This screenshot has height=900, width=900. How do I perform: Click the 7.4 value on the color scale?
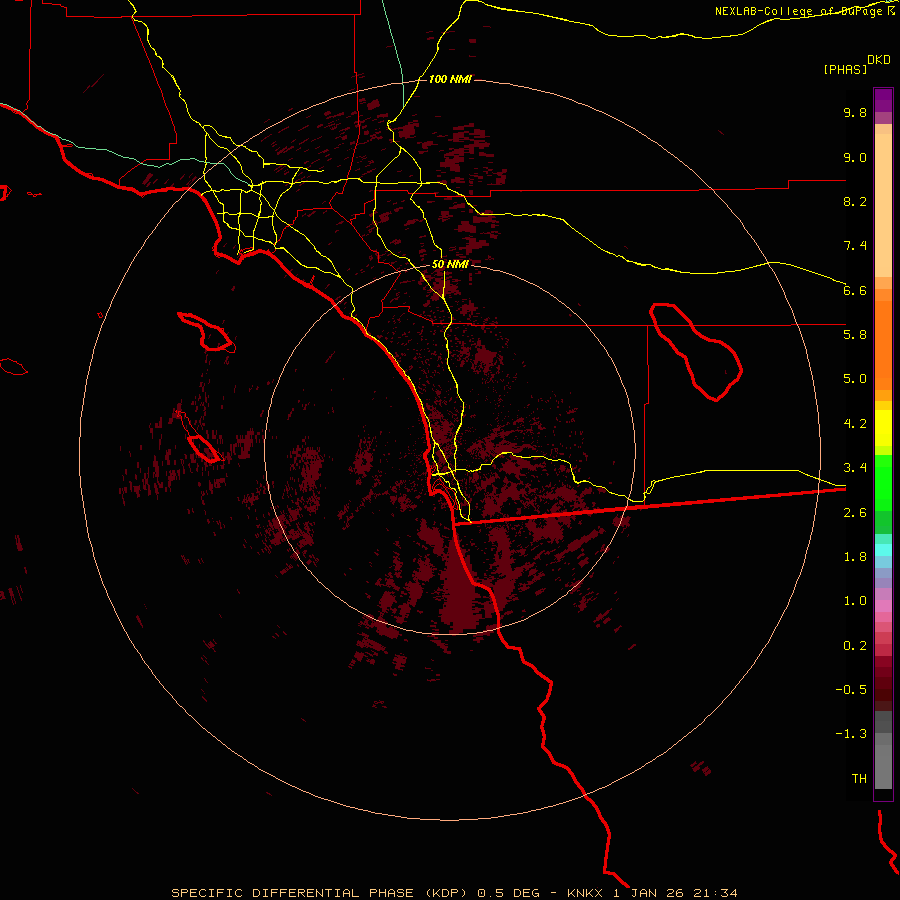pos(855,246)
